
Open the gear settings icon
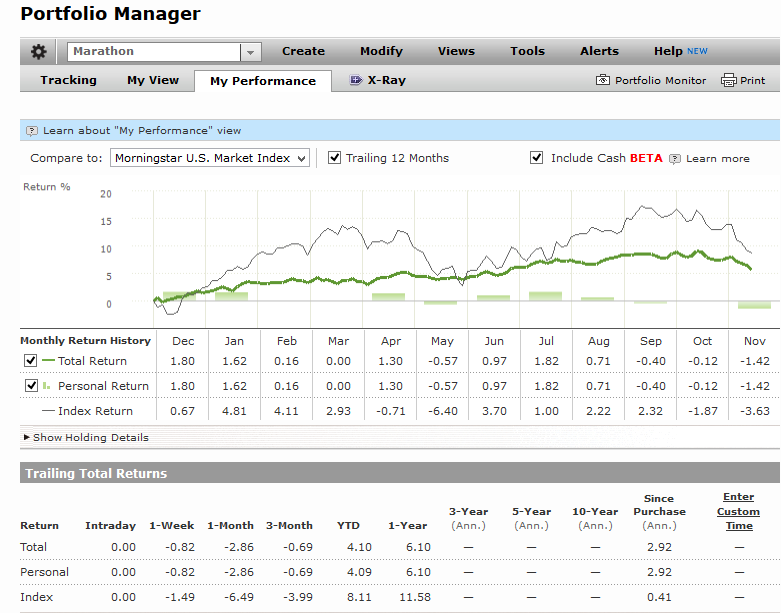pos(38,51)
